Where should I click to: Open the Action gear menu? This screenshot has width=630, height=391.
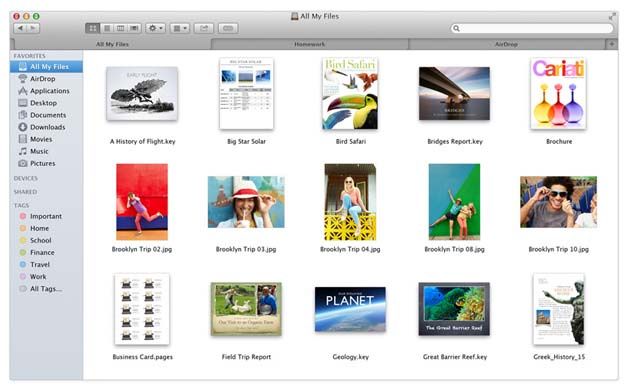pos(155,28)
